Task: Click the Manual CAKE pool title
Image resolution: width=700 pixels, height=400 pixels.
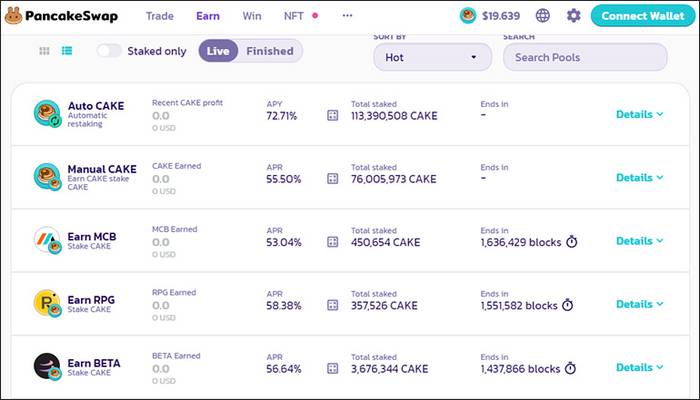Action: [102, 169]
